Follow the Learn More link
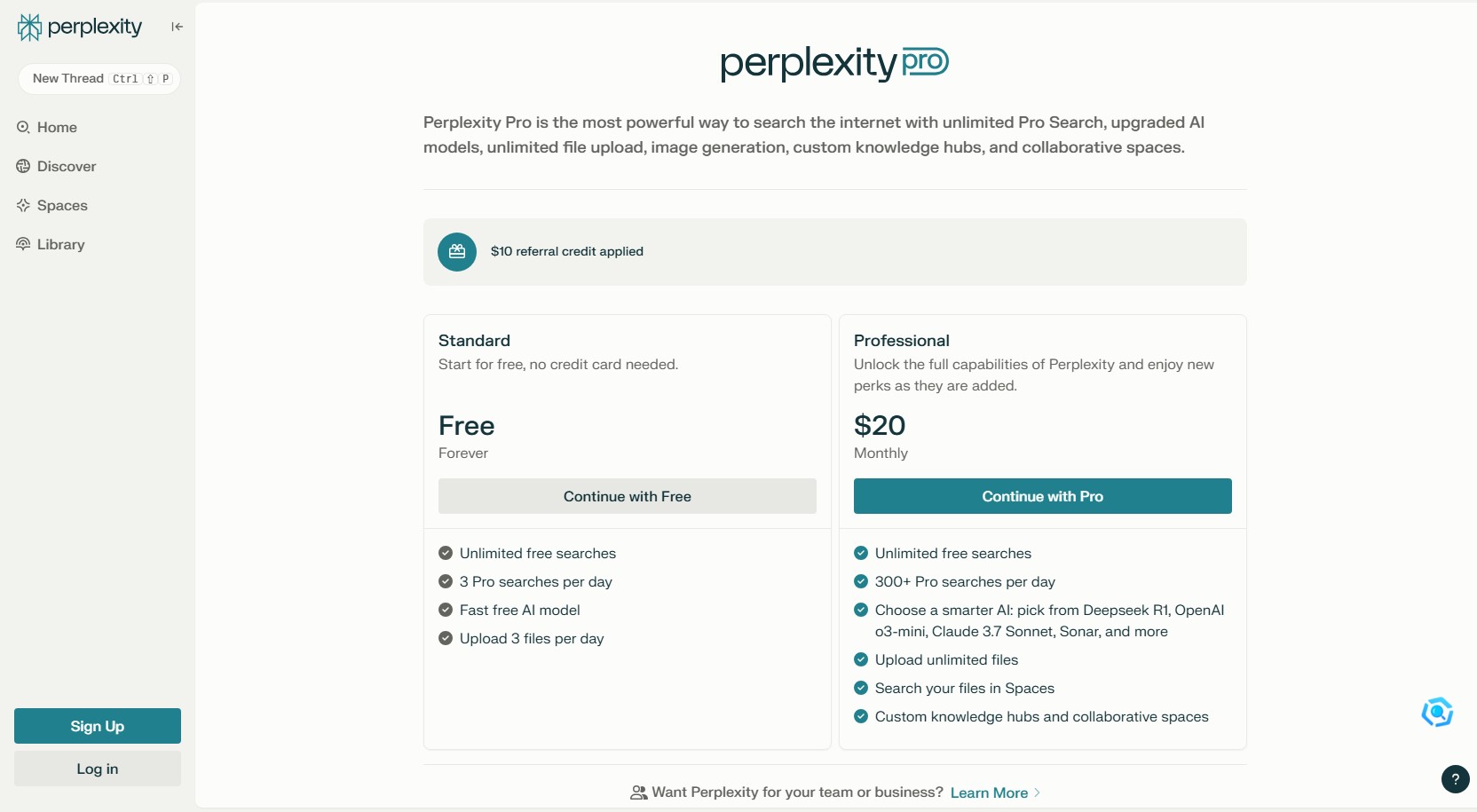The height and width of the screenshot is (812, 1477). click(989, 792)
